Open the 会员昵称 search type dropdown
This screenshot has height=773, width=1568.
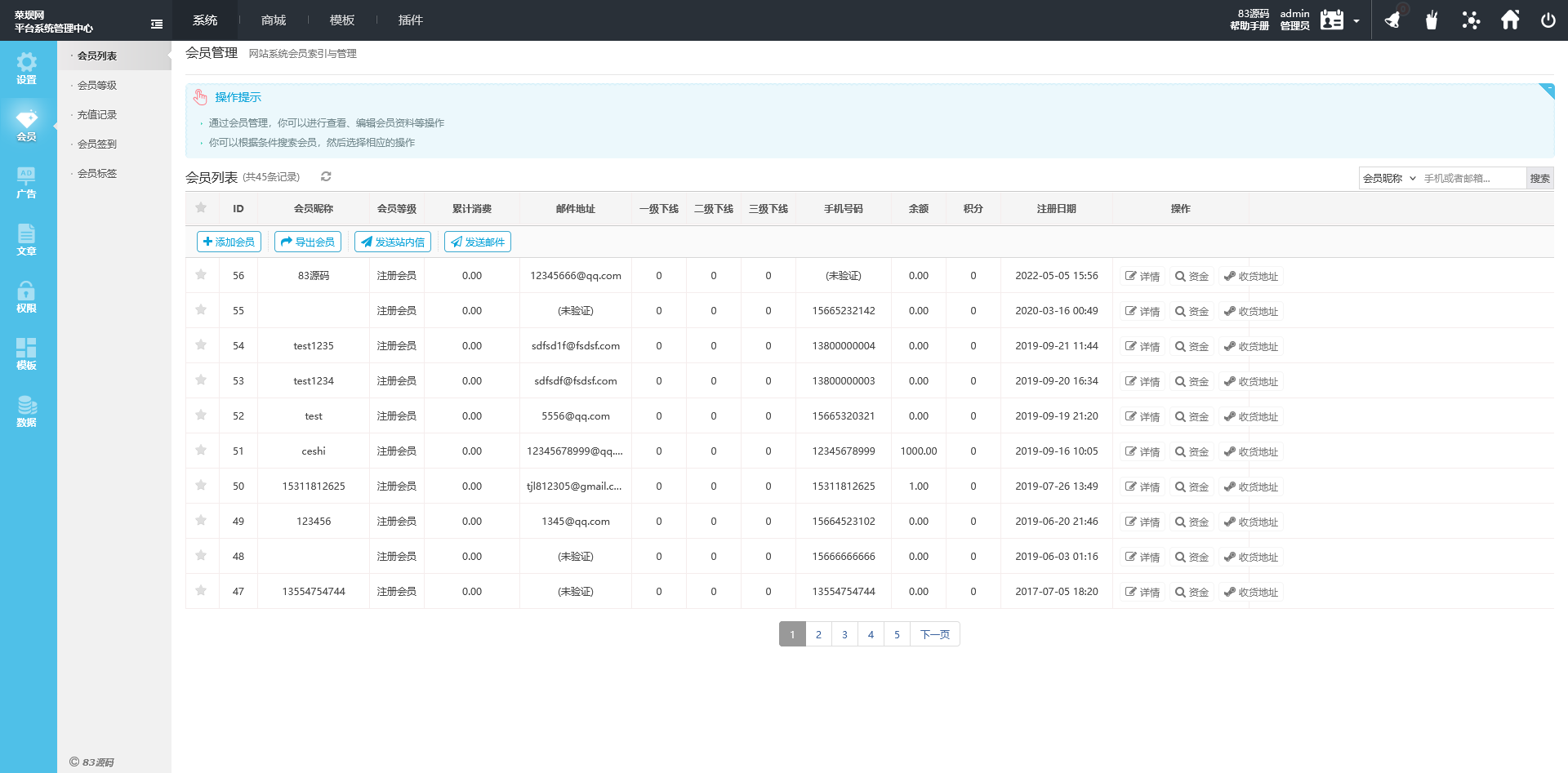(x=1389, y=178)
